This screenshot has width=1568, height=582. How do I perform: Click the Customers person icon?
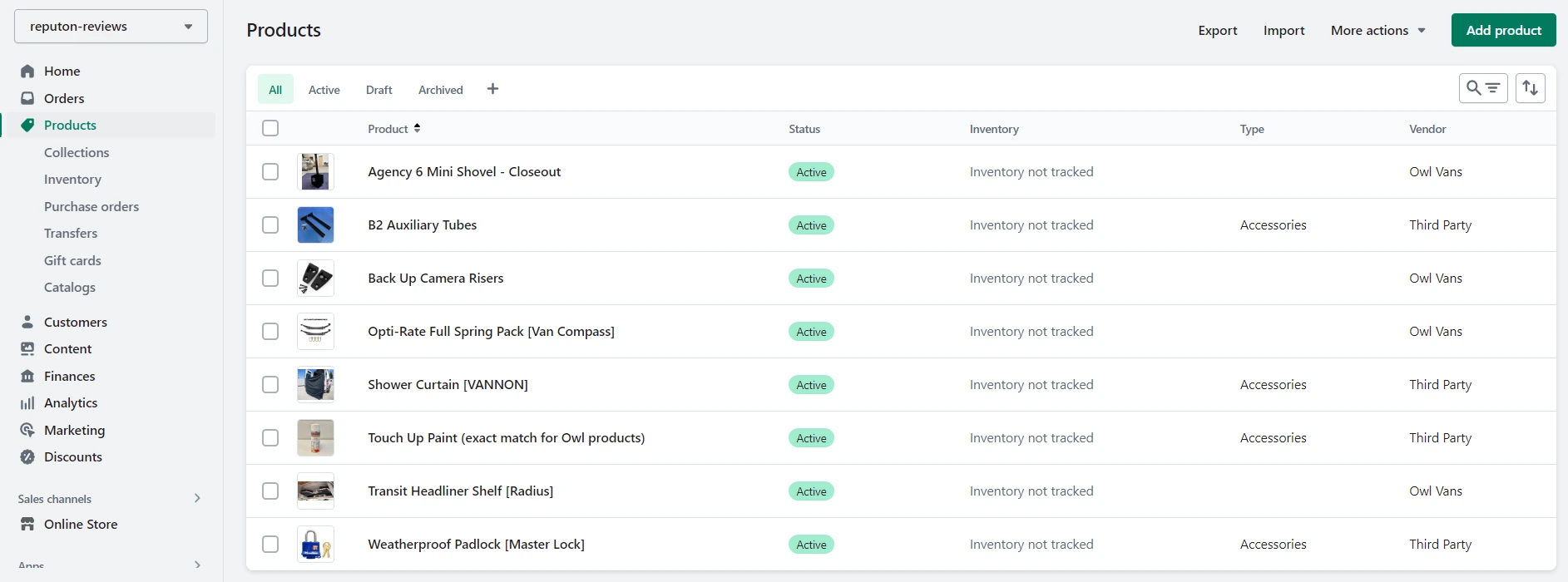point(27,322)
